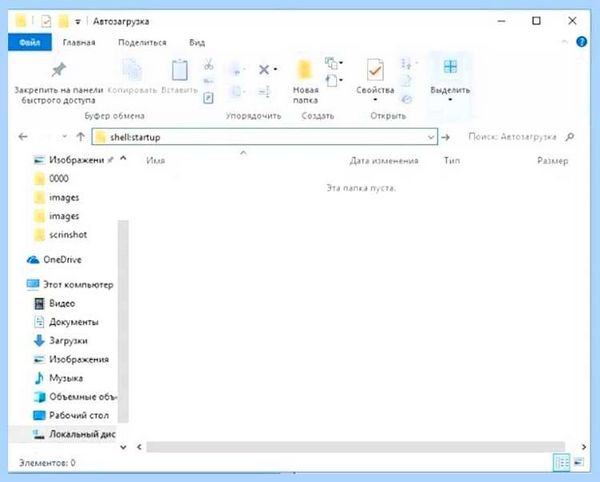Open Видео folder in sidebar
The width and height of the screenshot is (600, 482).
tap(54, 303)
